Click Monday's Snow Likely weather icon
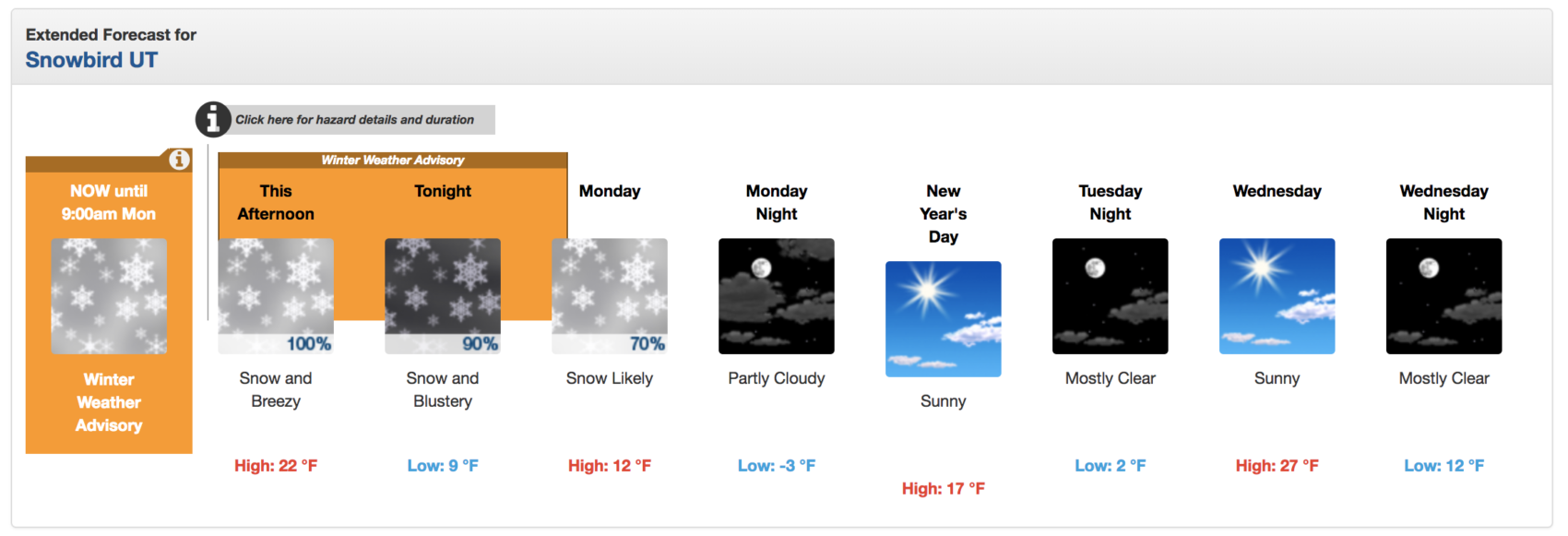This screenshot has height=536, width=1568. point(610,296)
